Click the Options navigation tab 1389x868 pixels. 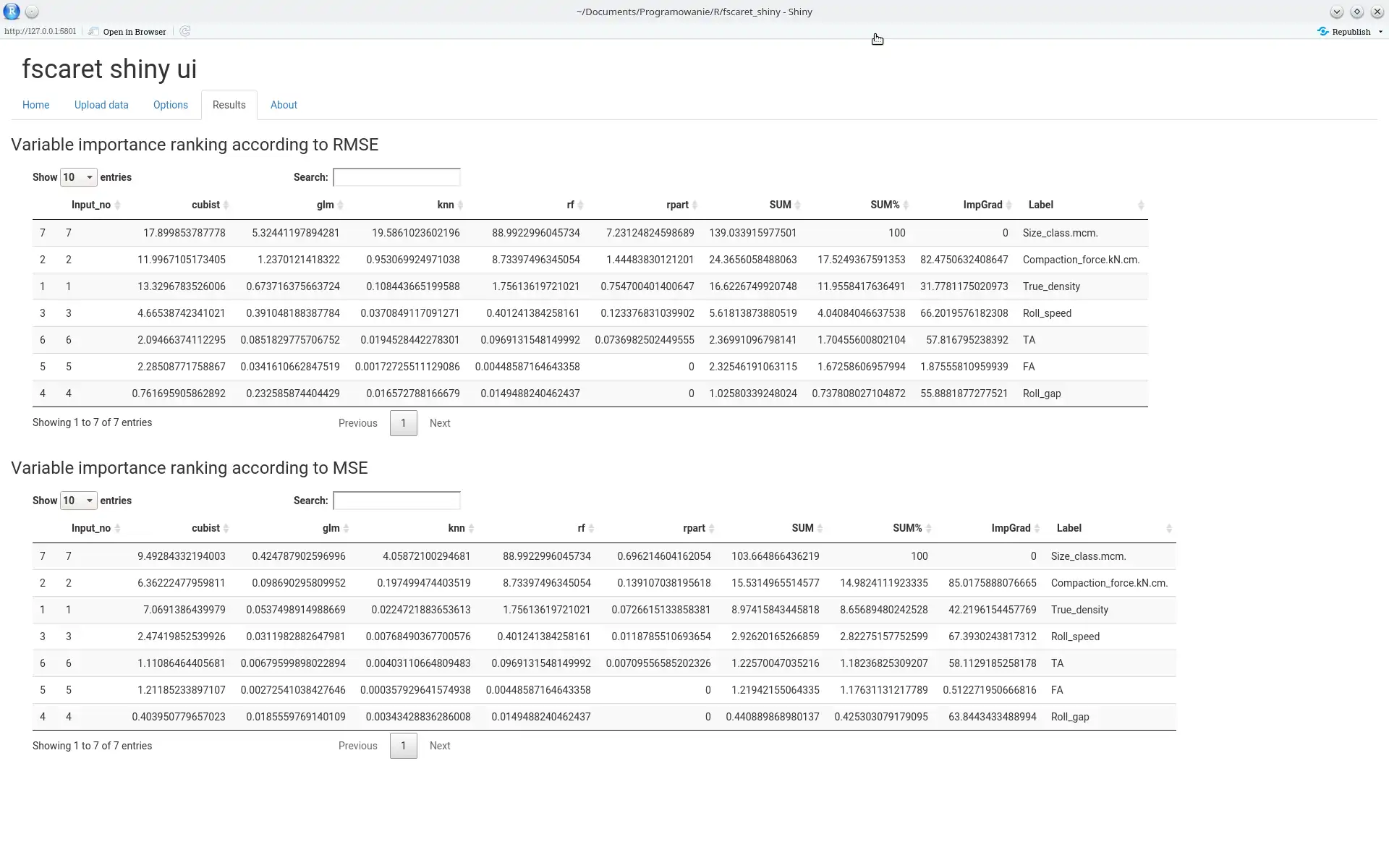coord(170,104)
